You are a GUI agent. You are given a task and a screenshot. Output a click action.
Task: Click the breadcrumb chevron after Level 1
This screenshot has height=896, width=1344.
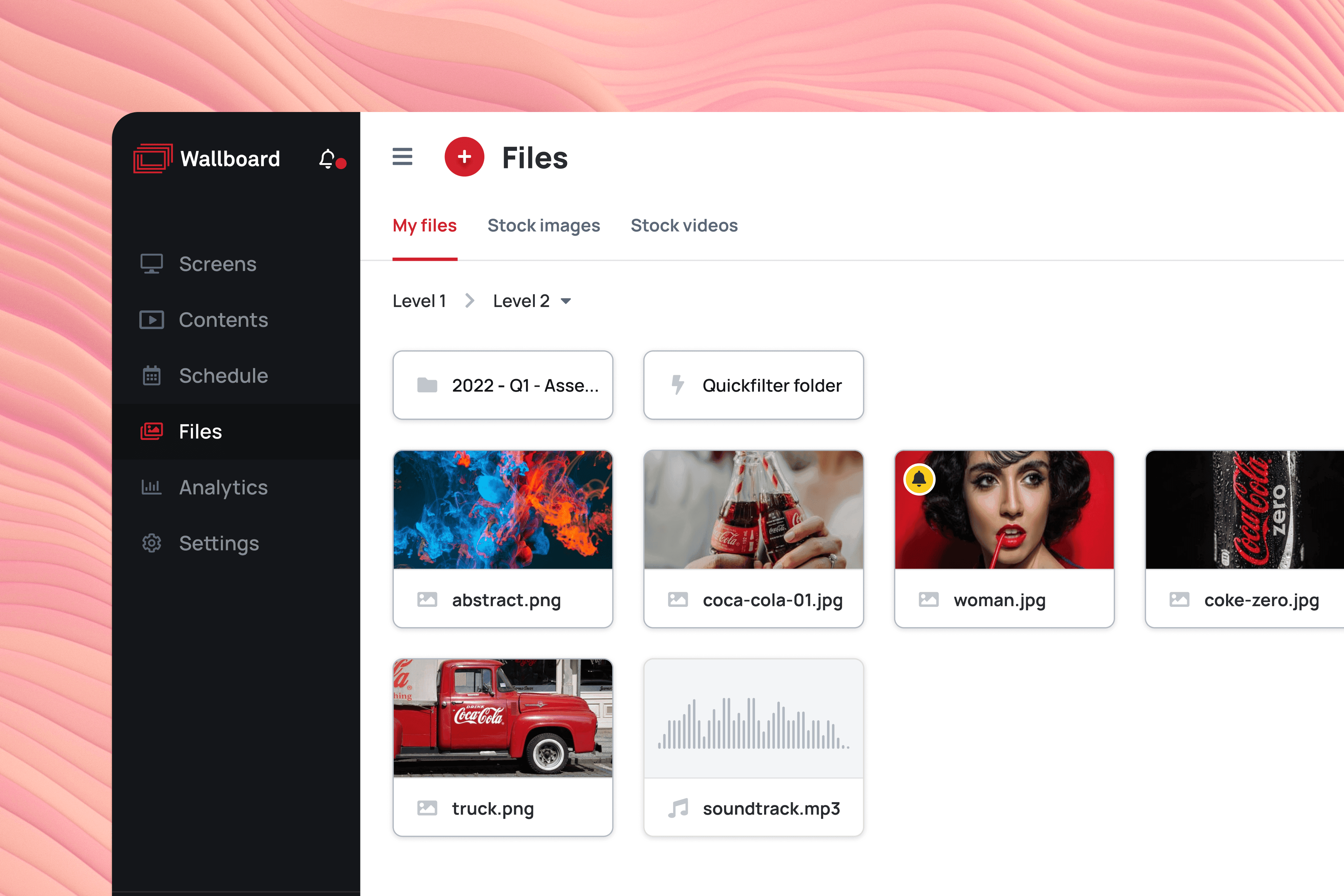[470, 301]
